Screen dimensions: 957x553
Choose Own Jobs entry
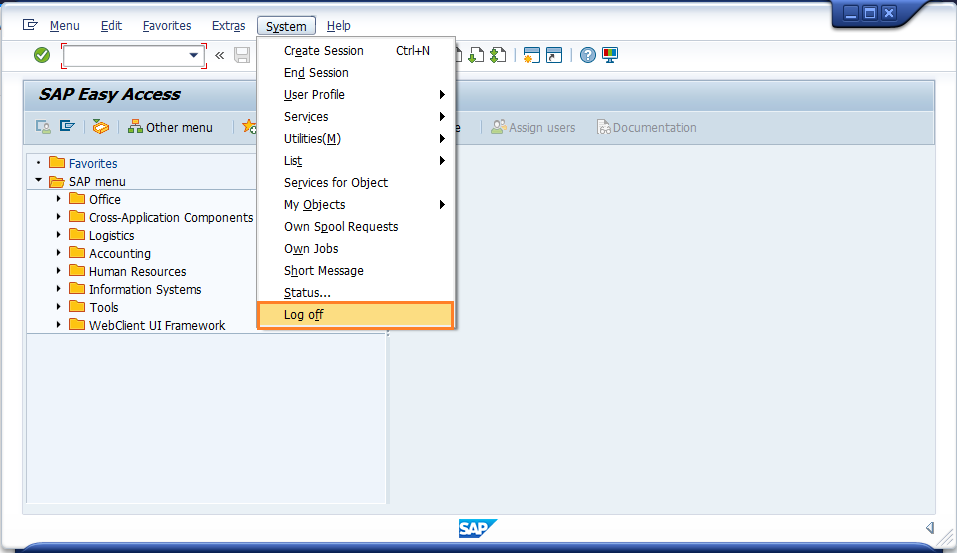(x=356, y=248)
